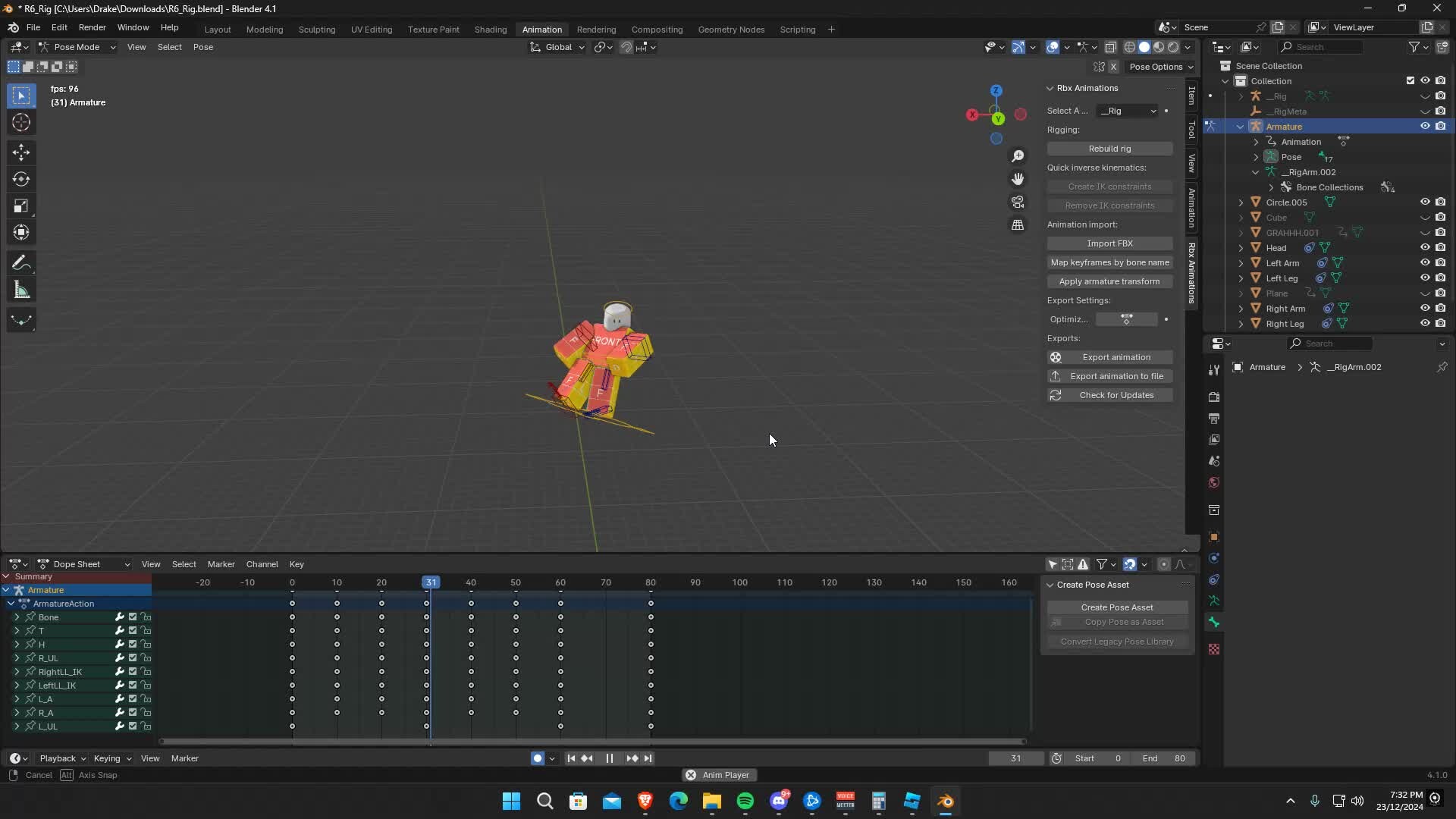Select the Rotate tool

21,179
